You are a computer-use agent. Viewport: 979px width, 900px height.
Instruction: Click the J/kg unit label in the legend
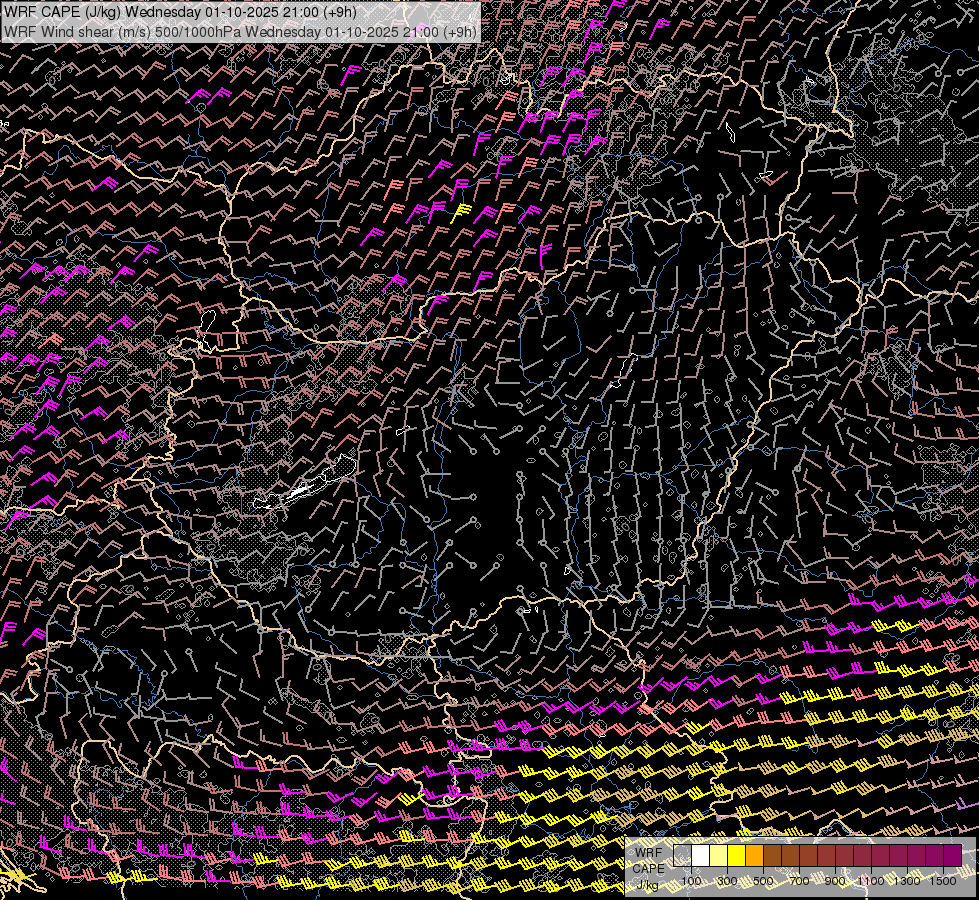coord(647,885)
